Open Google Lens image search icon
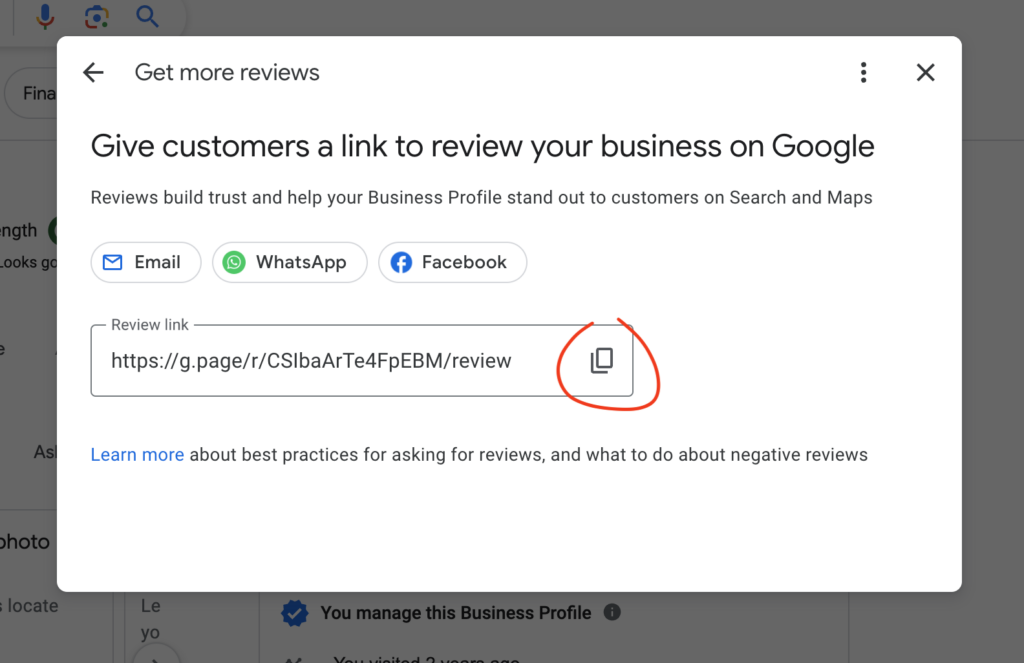The width and height of the screenshot is (1024, 663). (96, 16)
